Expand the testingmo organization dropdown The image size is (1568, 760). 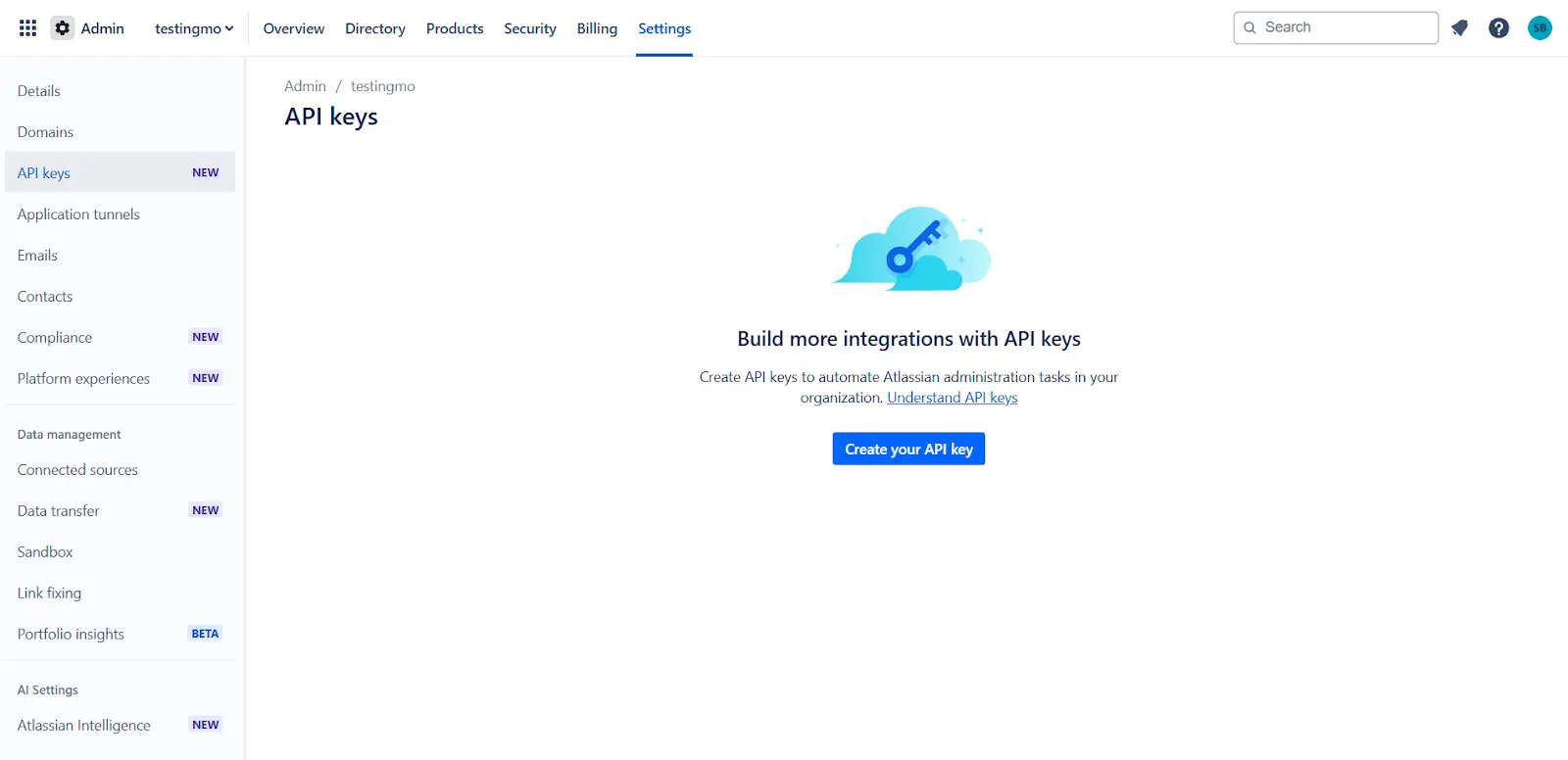(x=194, y=28)
